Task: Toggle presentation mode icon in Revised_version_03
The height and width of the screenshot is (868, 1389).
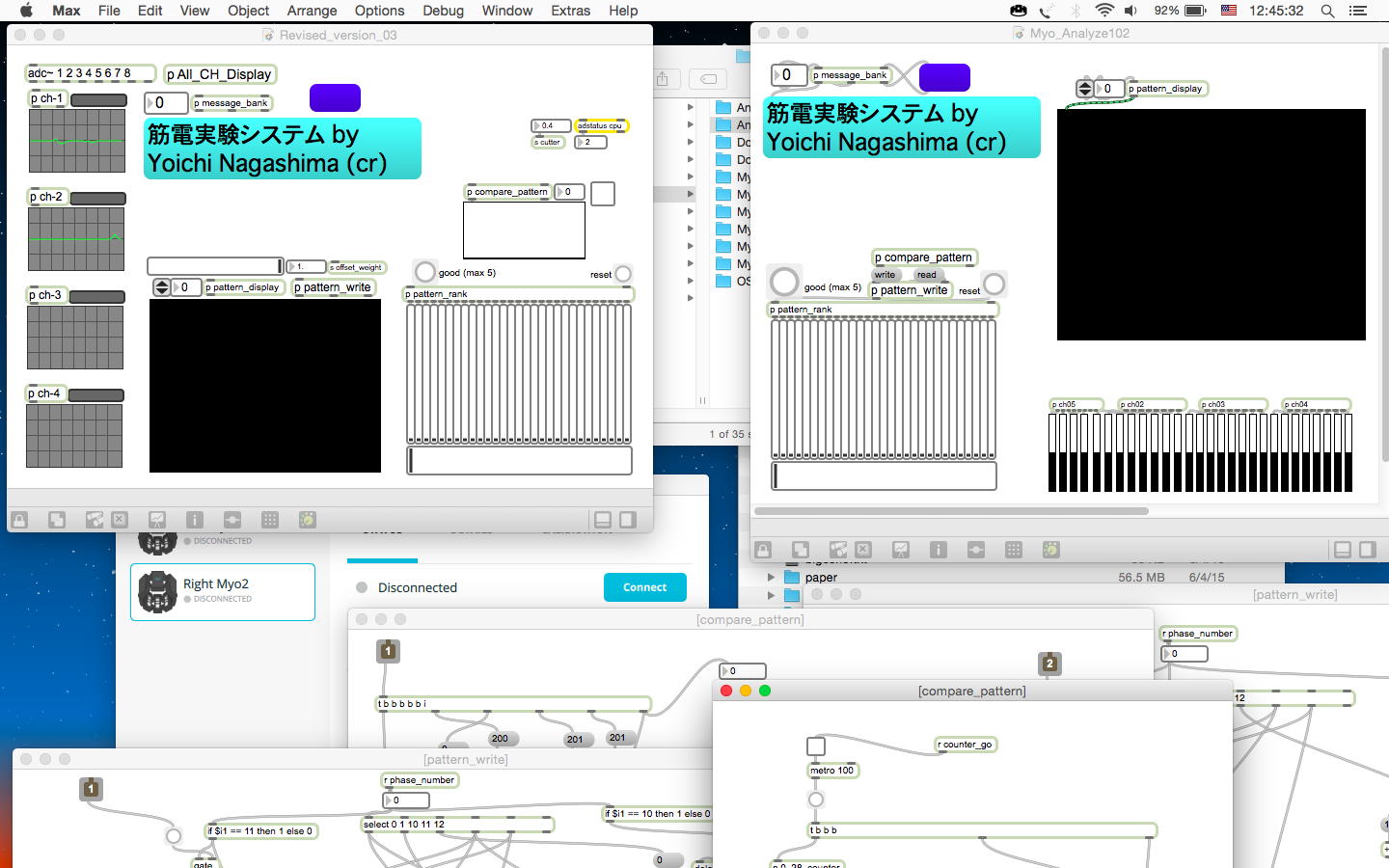Action: (x=157, y=520)
